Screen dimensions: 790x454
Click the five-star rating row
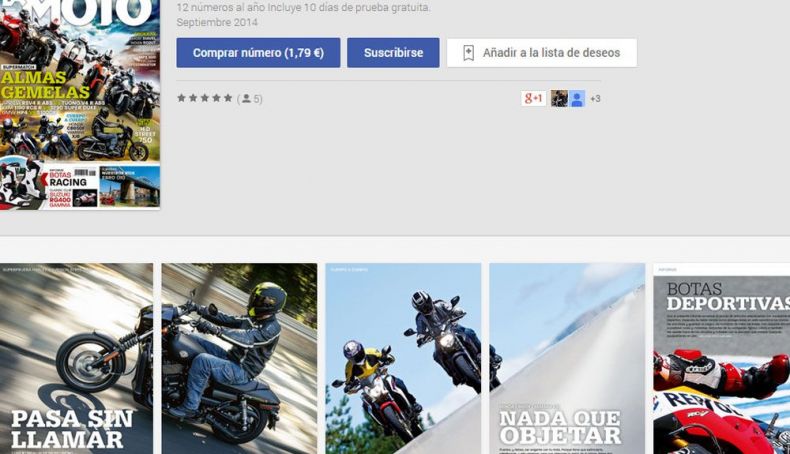[x=205, y=98]
